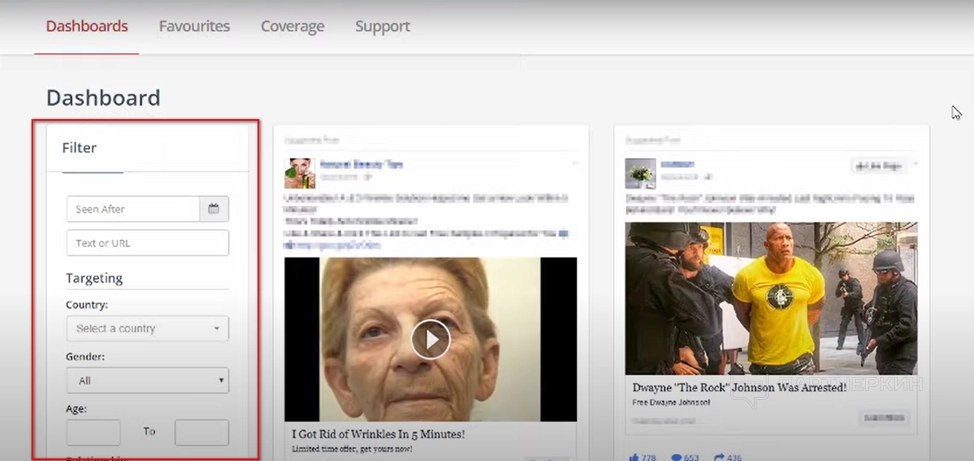The image size is (974, 461).
Task: Click the flower avatar on the Dwayne ad
Action: [x=640, y=173]
